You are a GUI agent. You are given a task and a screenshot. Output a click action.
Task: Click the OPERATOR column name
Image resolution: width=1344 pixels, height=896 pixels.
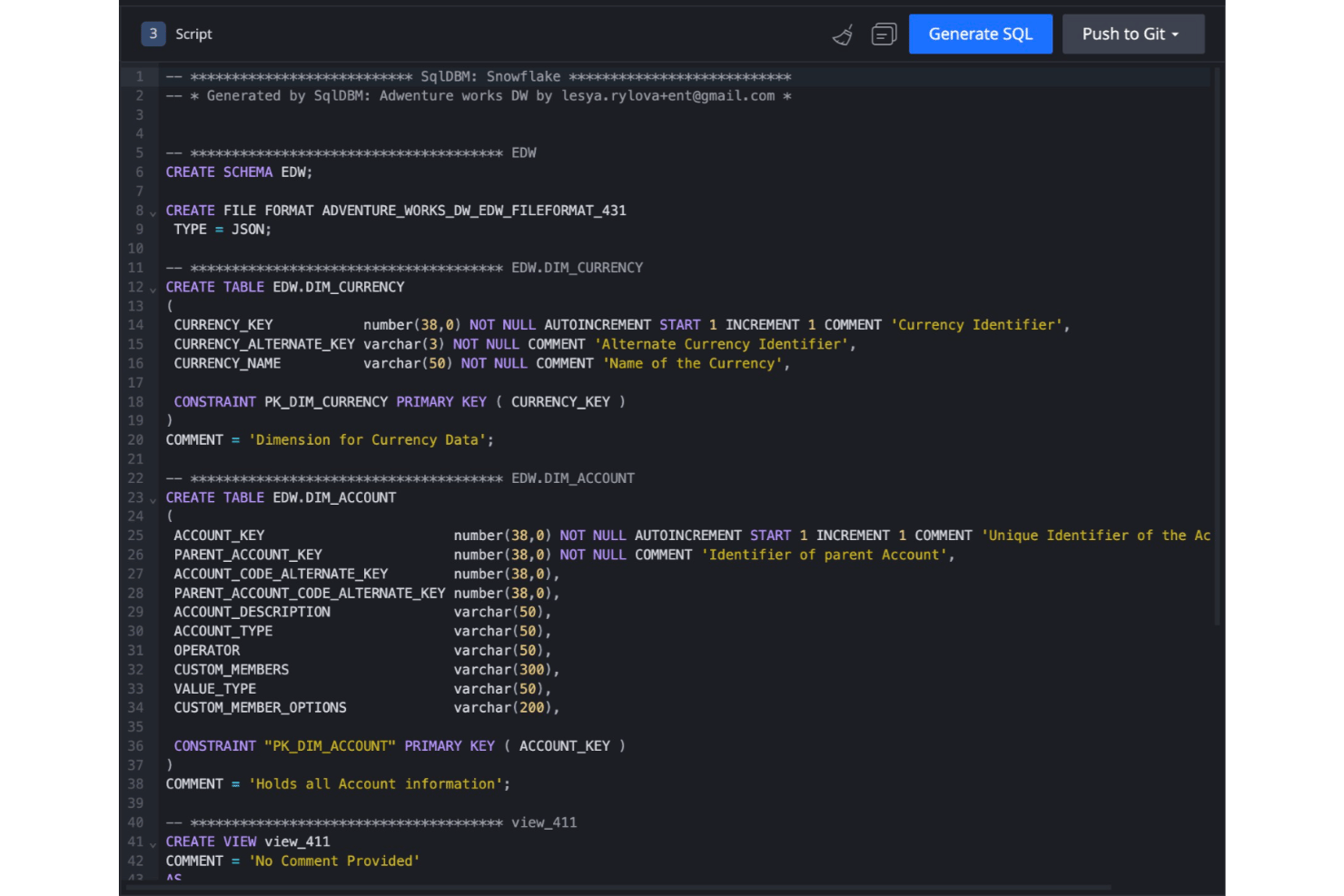click(x=206, y=650)
